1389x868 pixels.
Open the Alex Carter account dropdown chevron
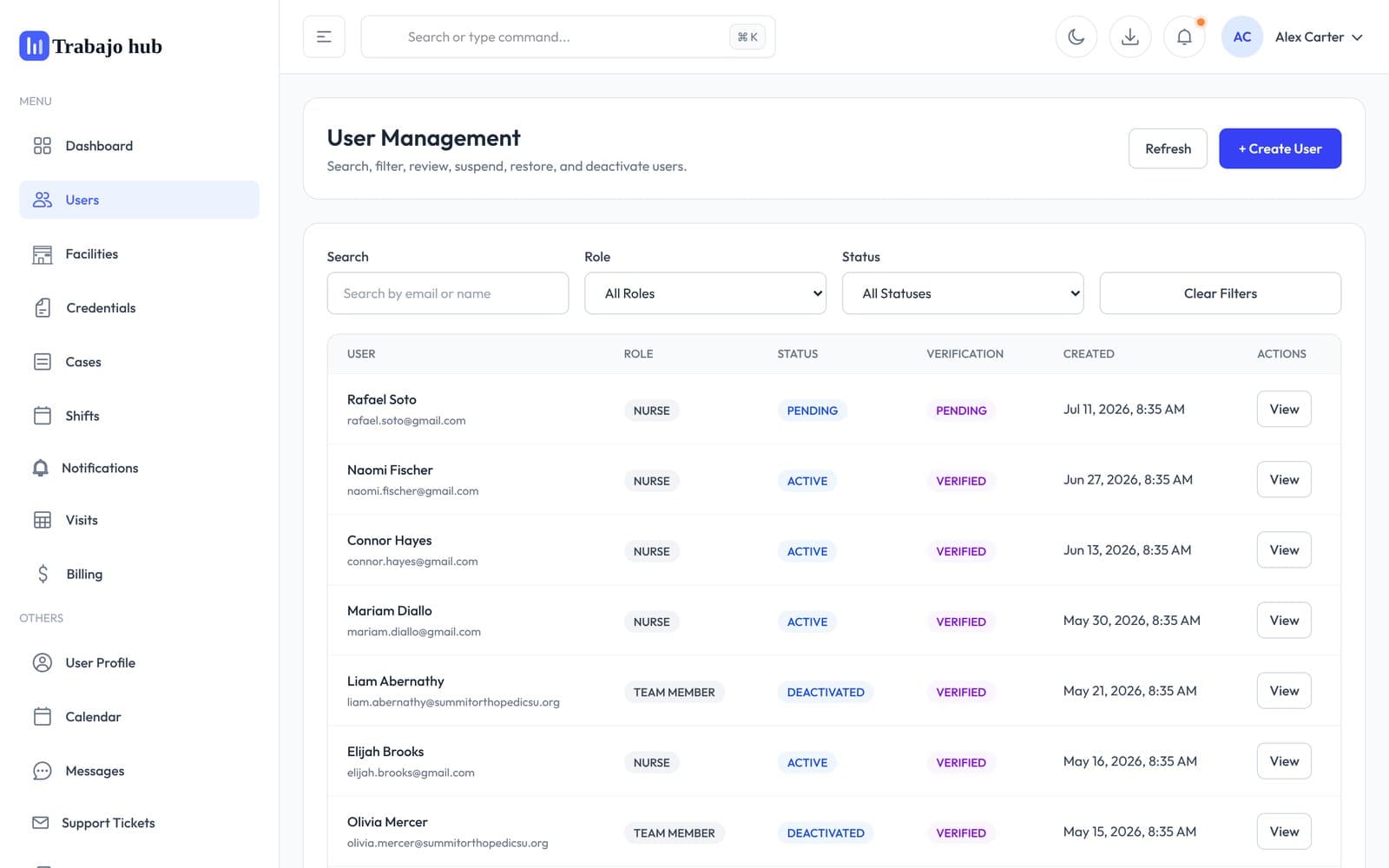click(x=1357, y=37)
